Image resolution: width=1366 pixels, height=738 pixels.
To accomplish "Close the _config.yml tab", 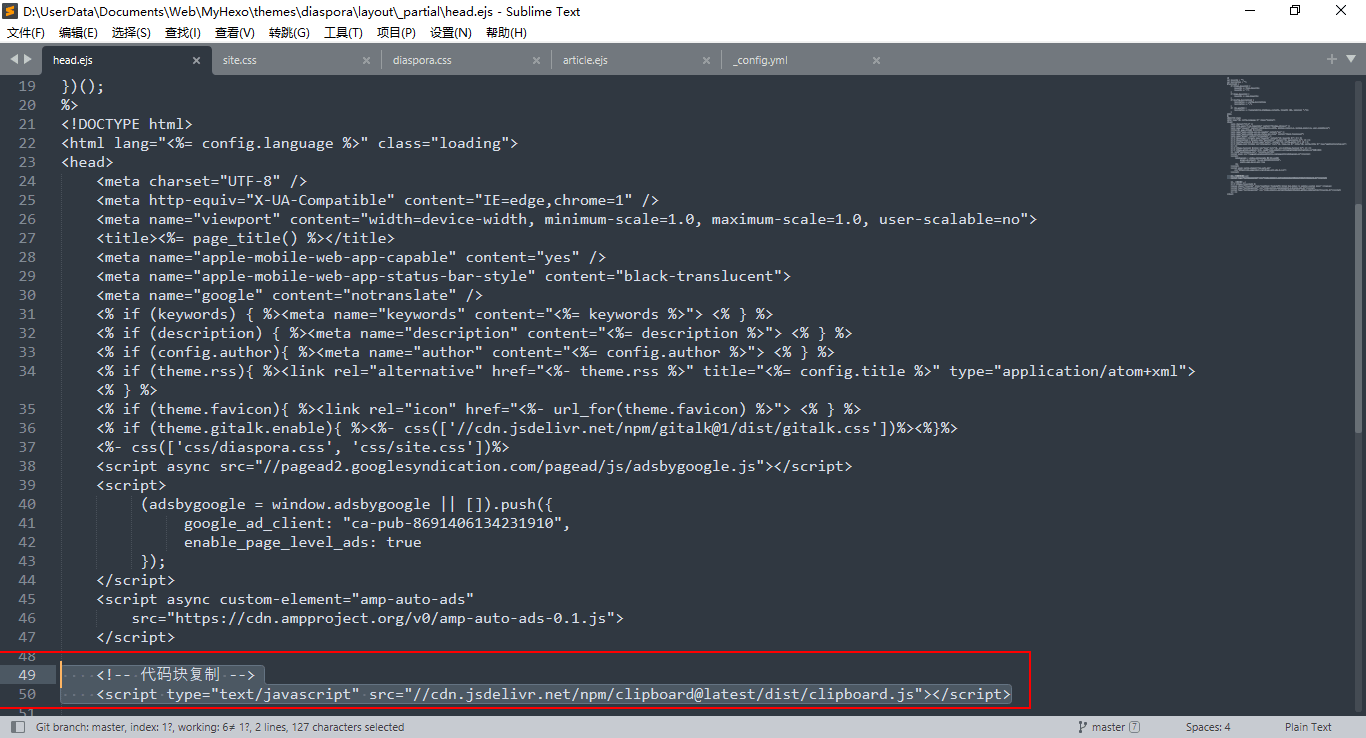I will (x=877, y=60).
